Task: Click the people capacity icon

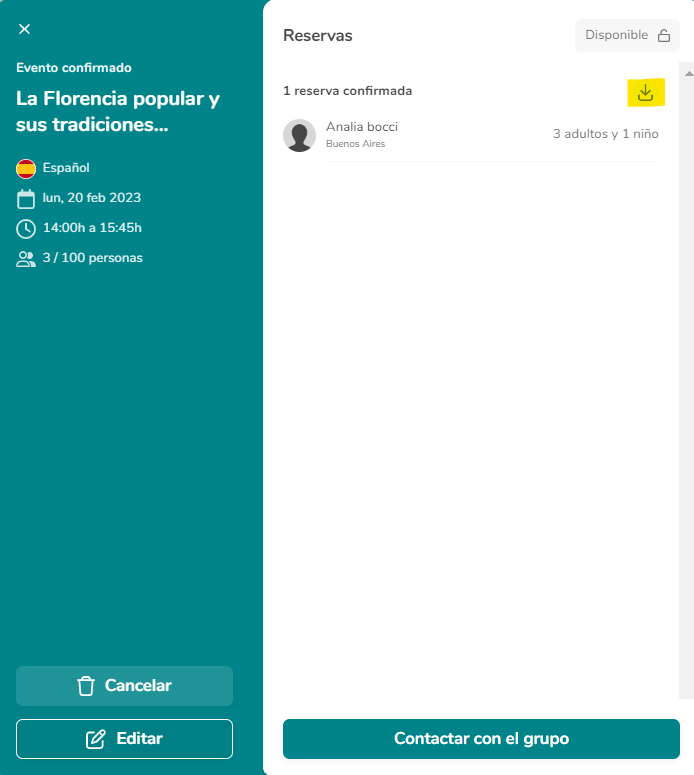Action: pyautogui.click(x=26, y=259)
